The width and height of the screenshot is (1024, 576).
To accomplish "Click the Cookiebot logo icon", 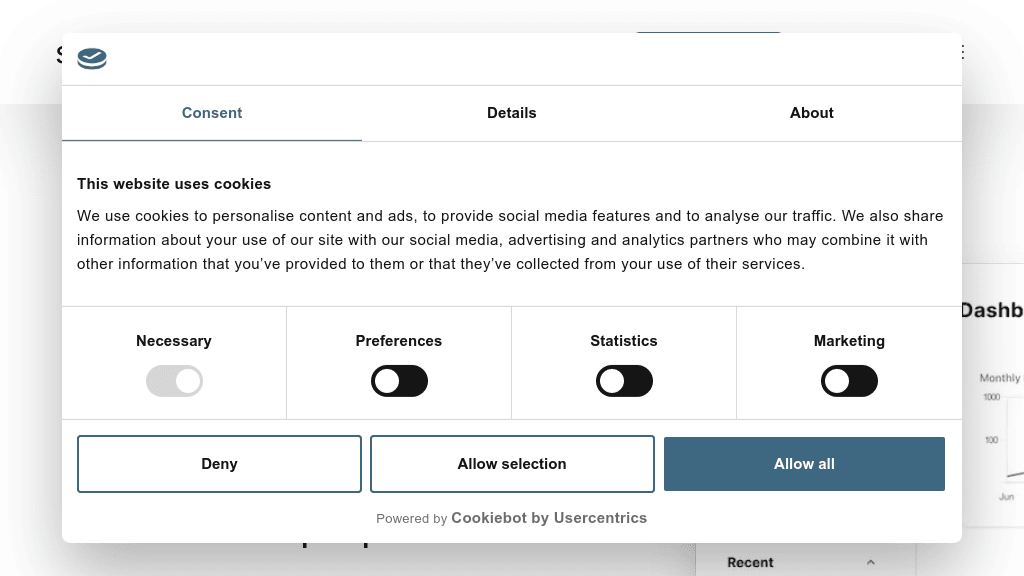I will 92,59.
